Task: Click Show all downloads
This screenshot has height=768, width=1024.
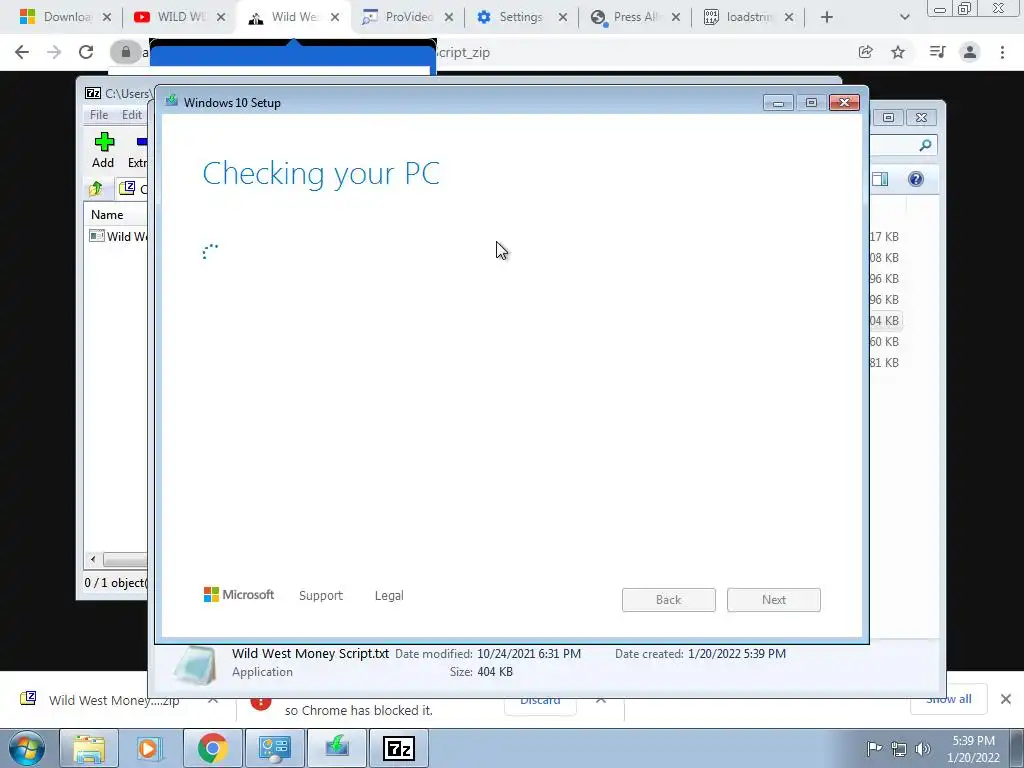Action: pyautogui.click(x=949, y=699)
